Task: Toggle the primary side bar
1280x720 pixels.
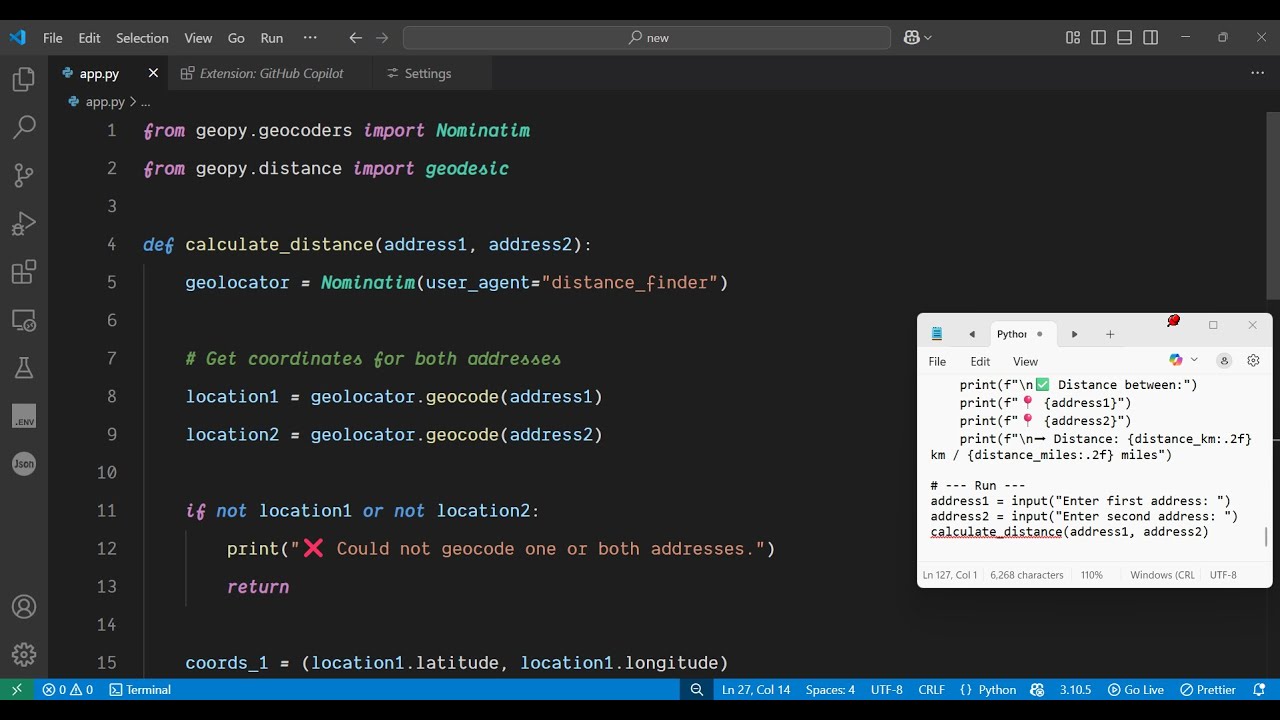Action: (1099, 38)
